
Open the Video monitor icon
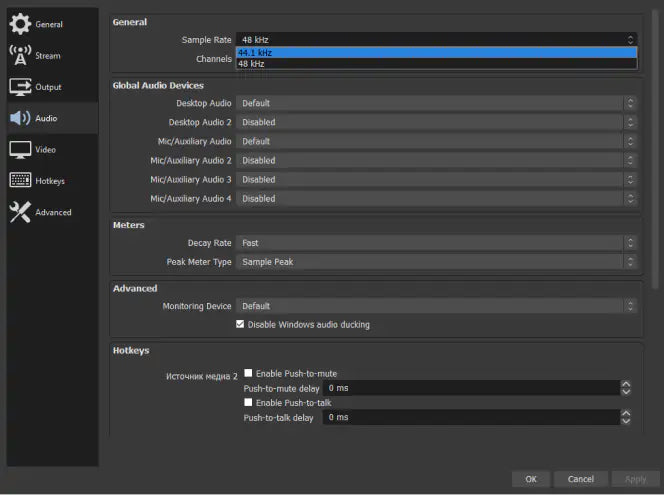click(20, 149)
